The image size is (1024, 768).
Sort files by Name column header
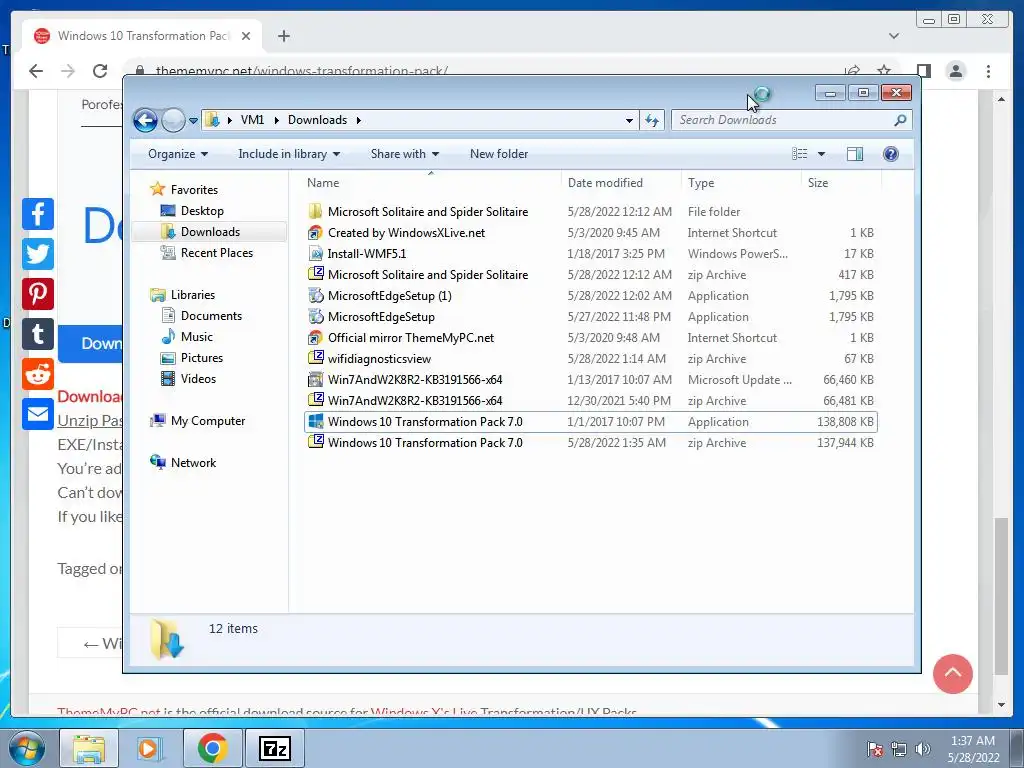tap(431, 183)
